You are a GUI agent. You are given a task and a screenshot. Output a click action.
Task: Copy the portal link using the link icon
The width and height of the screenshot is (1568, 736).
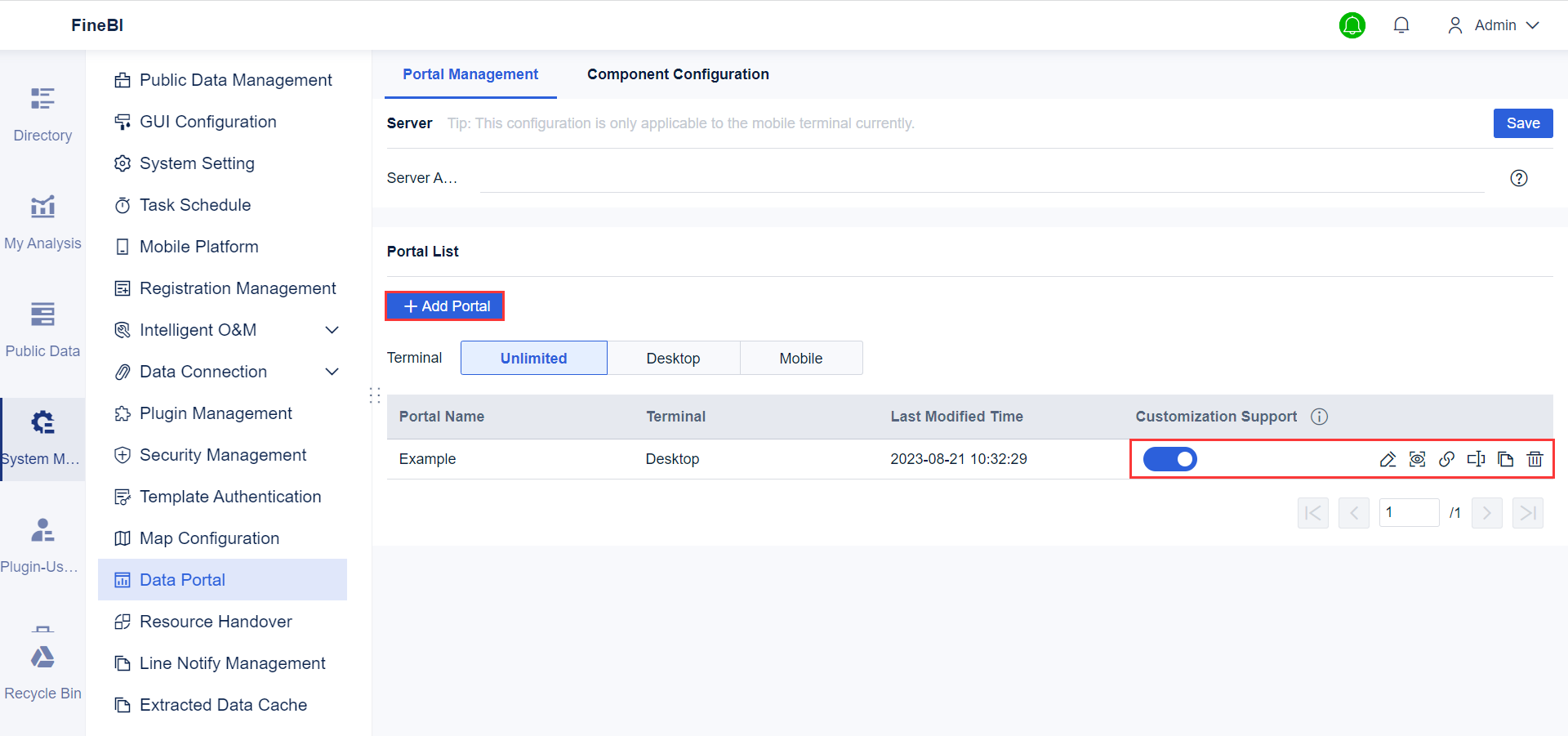(x=1447, y=459)
